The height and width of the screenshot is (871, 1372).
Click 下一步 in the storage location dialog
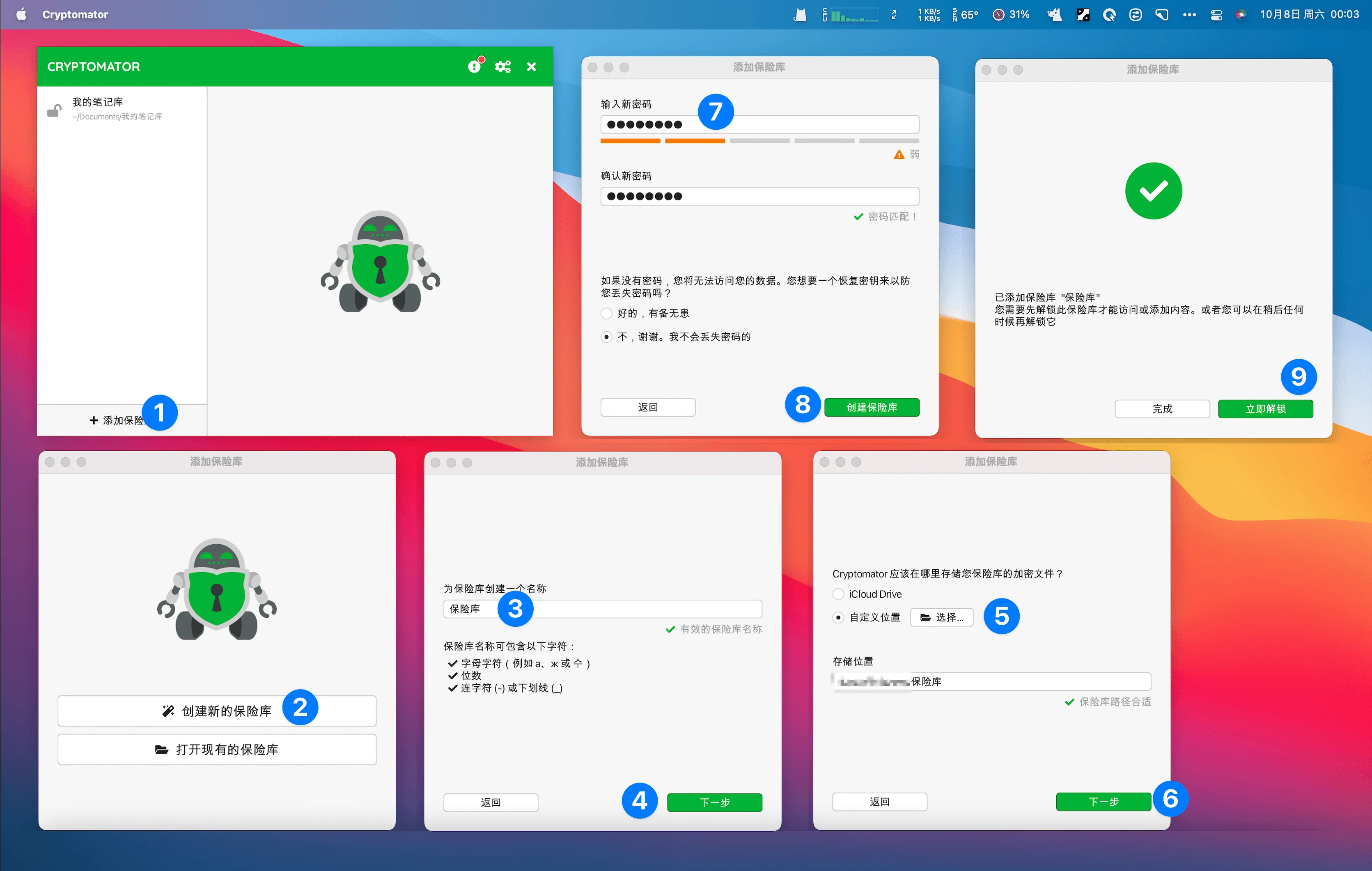click(x=1104, y=802)
